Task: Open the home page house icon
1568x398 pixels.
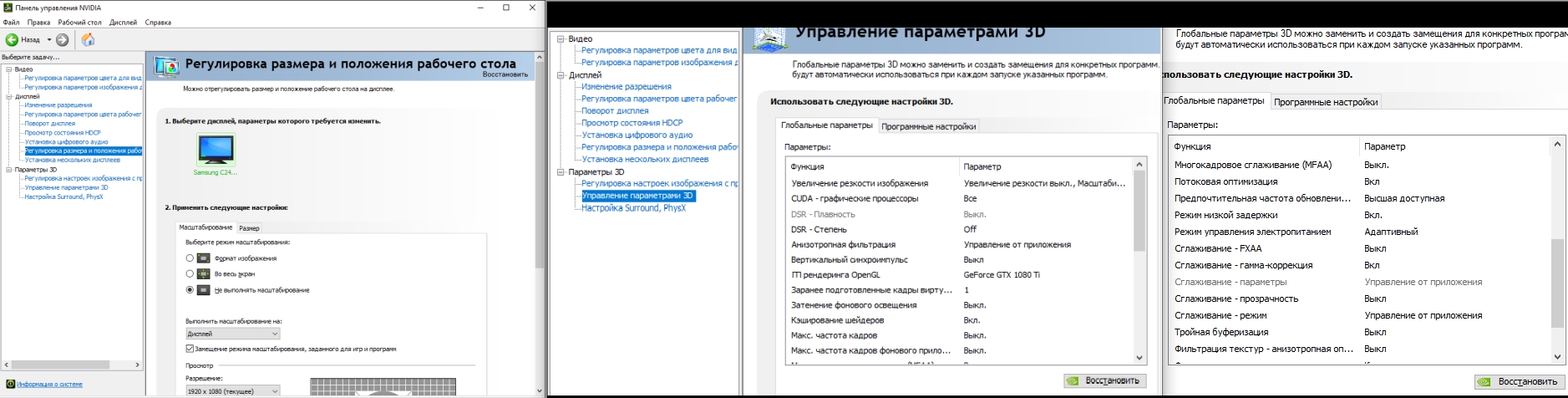Action: pyautogui.click(x=88, y=39)
